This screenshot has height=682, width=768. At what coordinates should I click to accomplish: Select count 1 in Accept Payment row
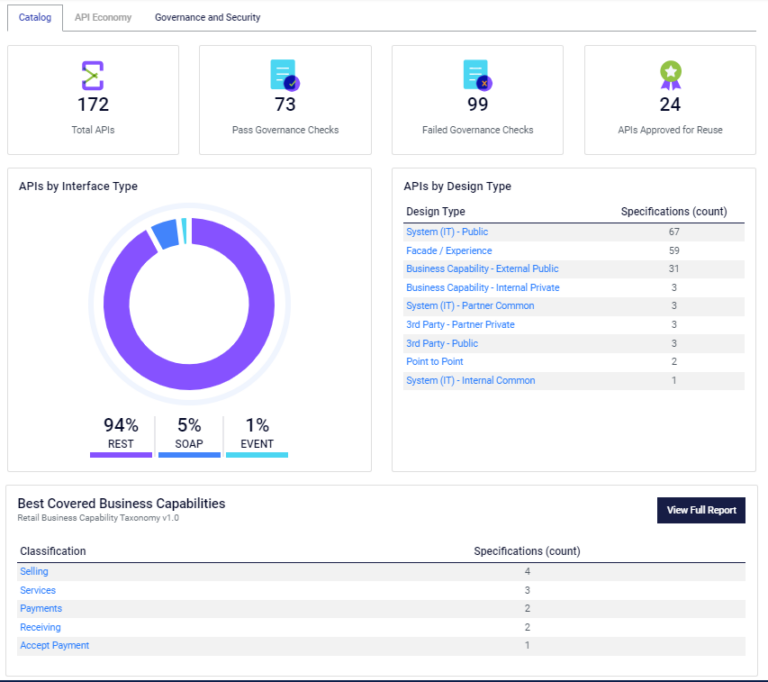527,645
